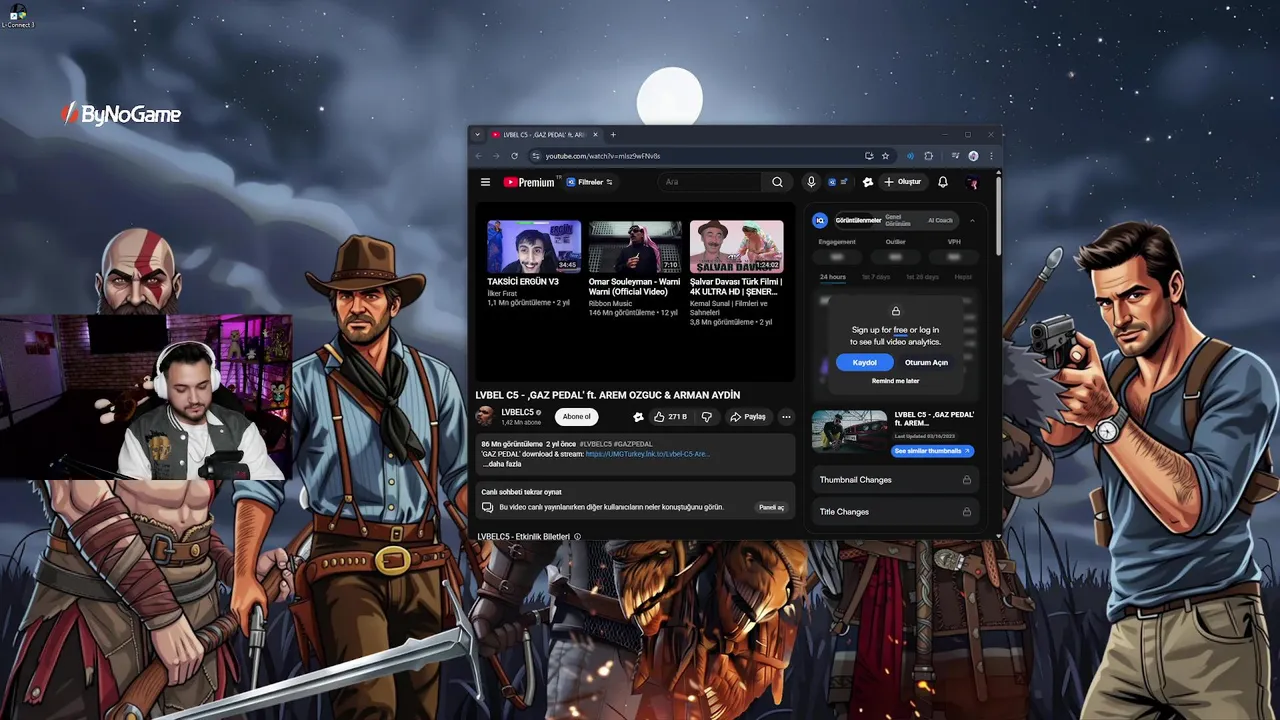Open the vidIQ Filtreler filter button

(590, 182)
